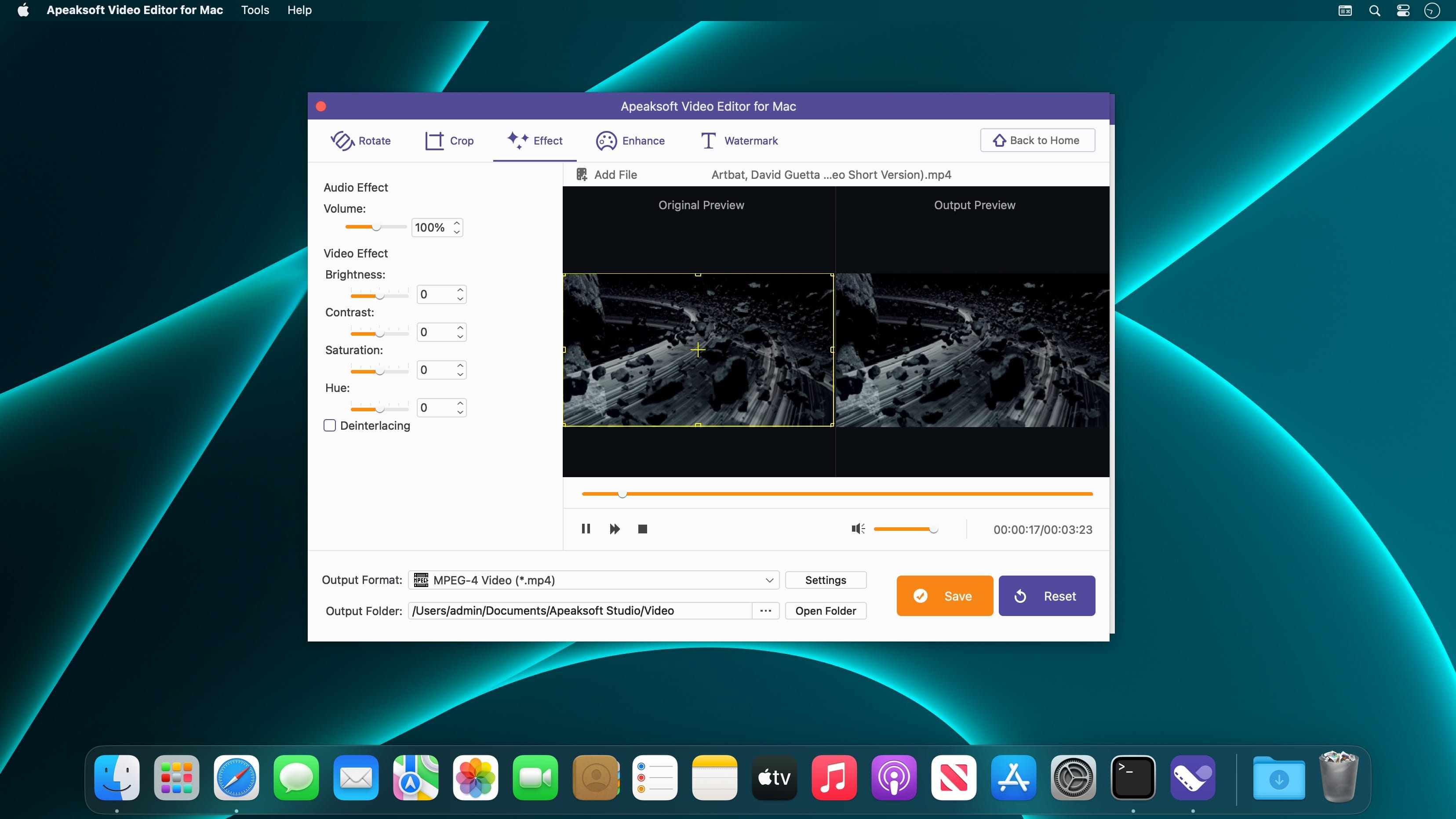Click the video progress timeline bar

(x=837, y=494)
